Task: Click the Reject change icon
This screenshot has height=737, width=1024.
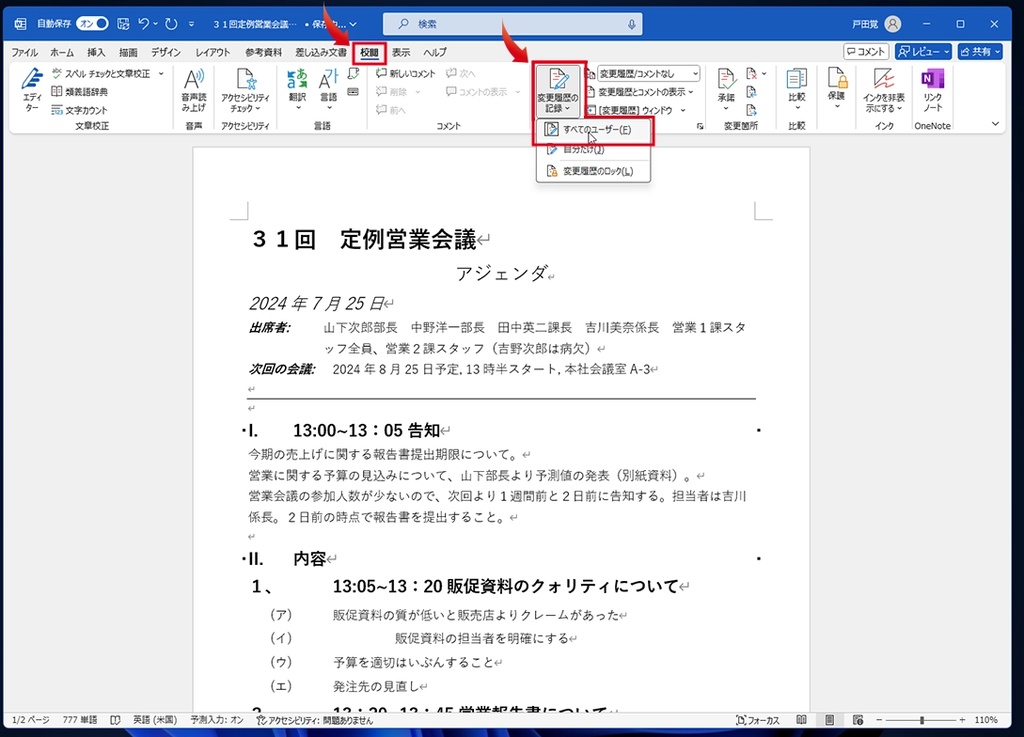Action: pos(752,74)
